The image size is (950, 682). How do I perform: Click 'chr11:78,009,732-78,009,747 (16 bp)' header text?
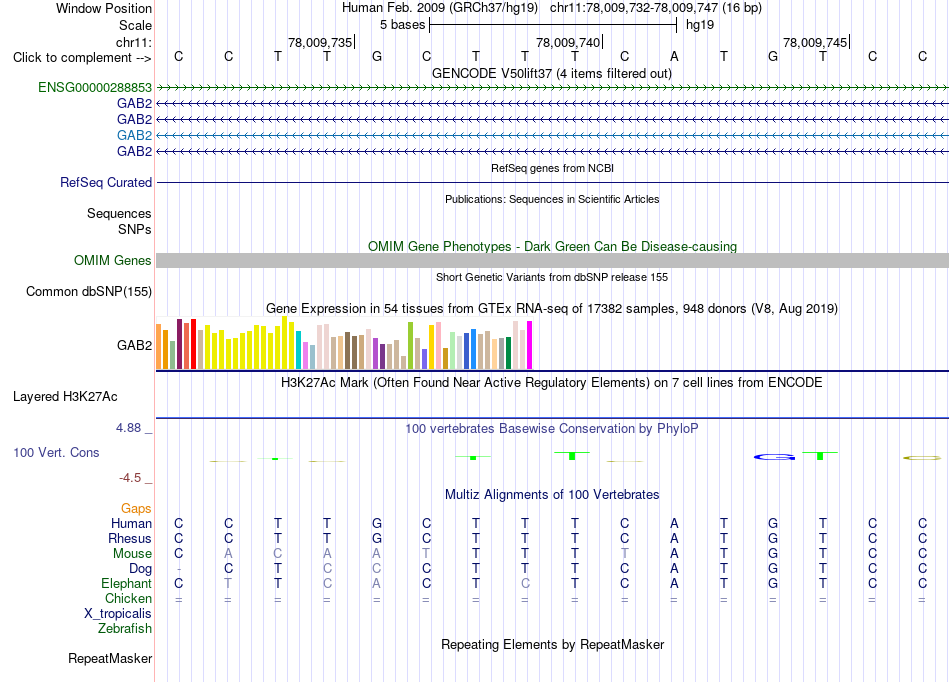click(656, 8)
